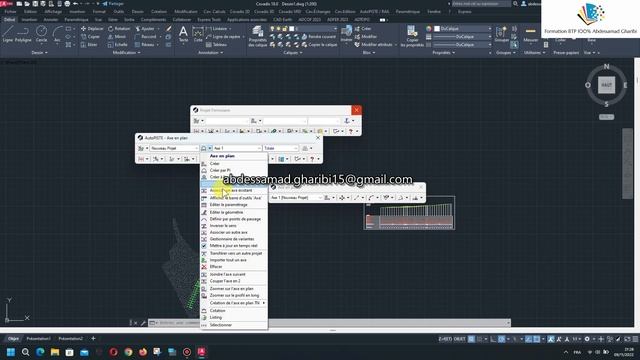Choose 'Zoomer sur le profil en long'
The image size is (640, 360).
click(233, 295)
